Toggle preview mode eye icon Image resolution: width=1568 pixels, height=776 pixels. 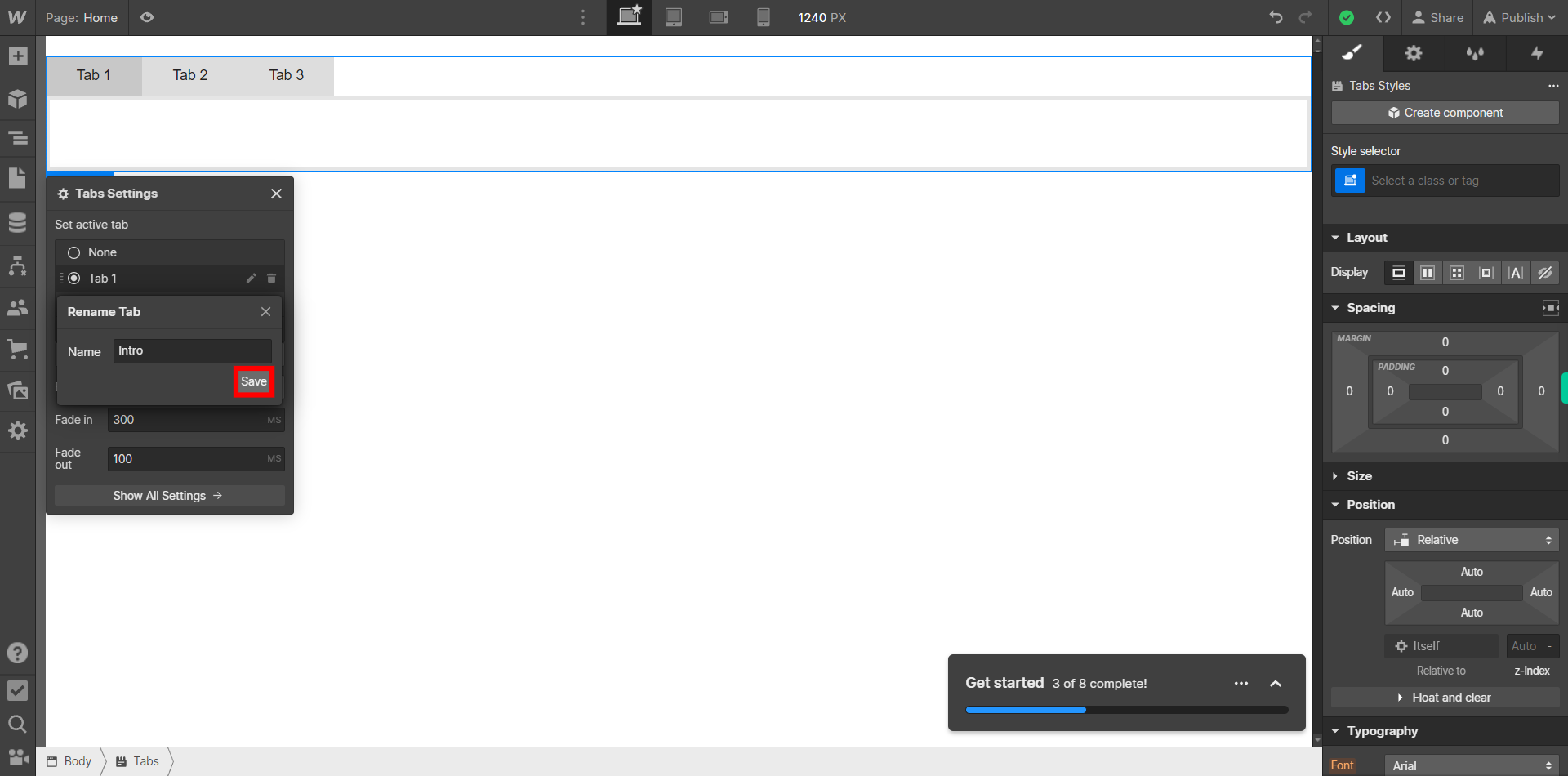(147, 17)
